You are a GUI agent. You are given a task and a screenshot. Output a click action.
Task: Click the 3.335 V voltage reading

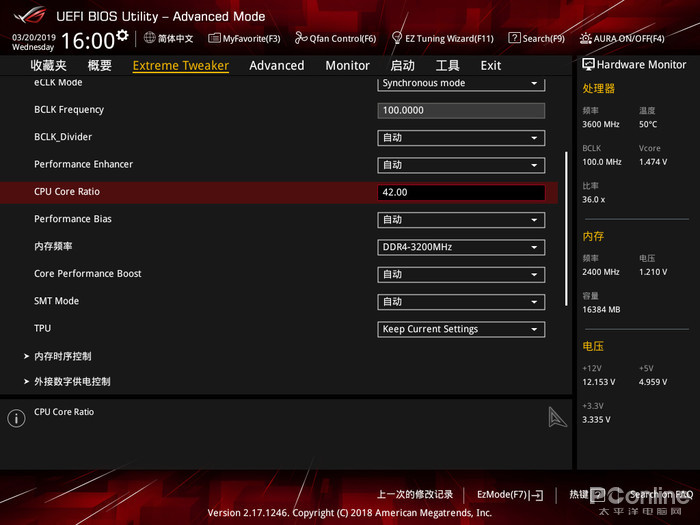coord(596,420)
